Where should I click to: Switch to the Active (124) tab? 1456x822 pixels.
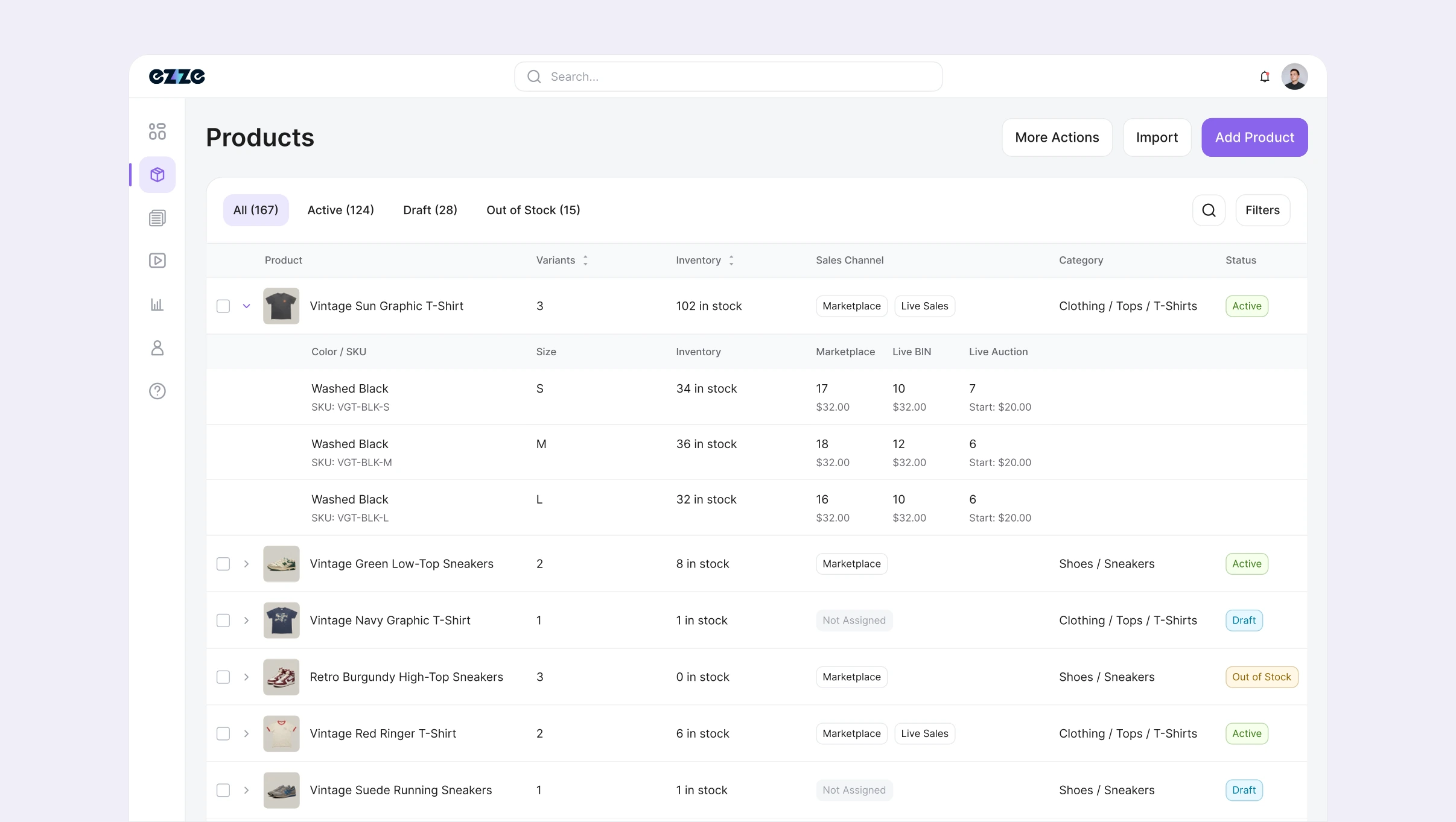[341, 210]
